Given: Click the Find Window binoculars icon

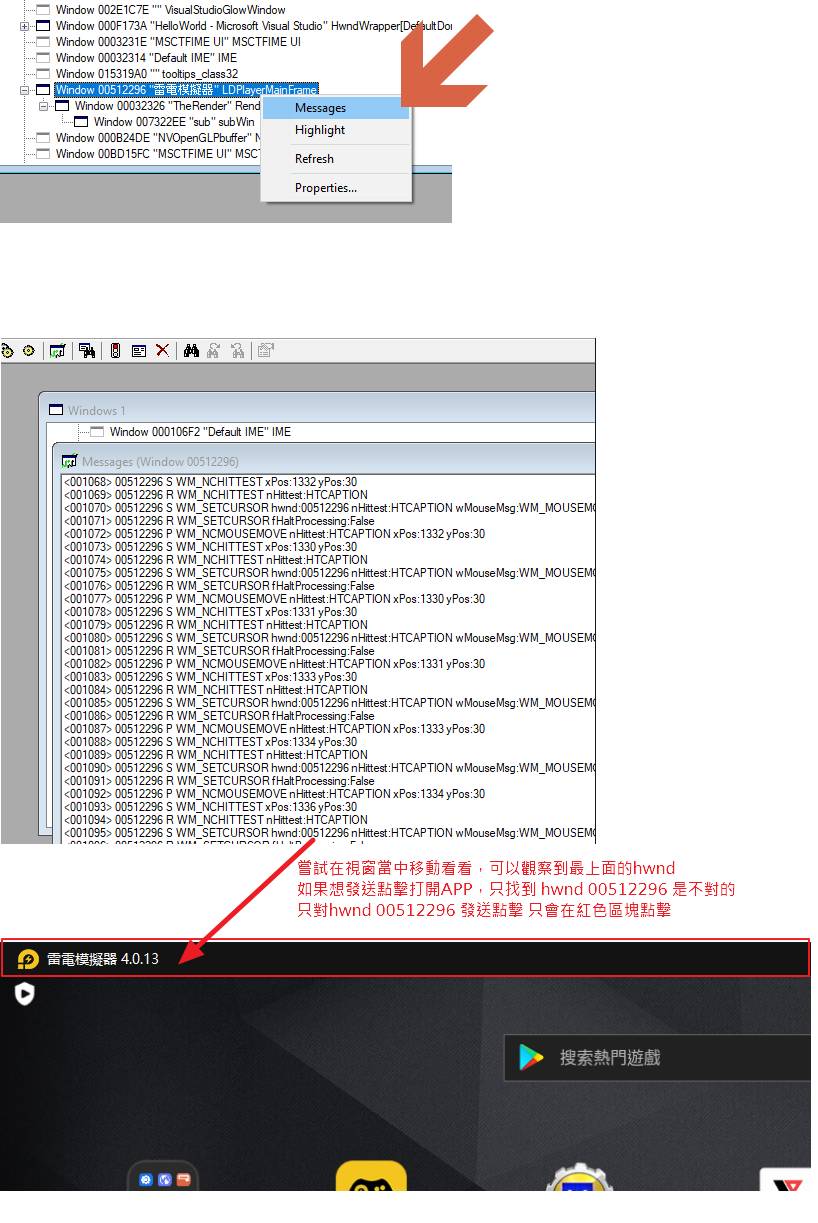Looking at the screenshot, I should click(190, 351).
